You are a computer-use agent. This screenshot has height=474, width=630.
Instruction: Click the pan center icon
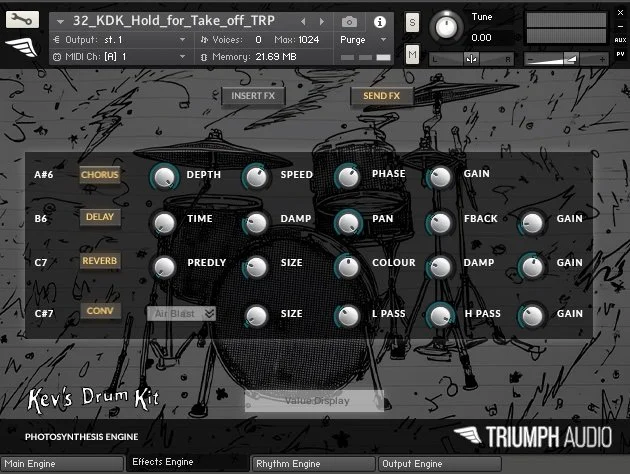click(x=471, y=59)
